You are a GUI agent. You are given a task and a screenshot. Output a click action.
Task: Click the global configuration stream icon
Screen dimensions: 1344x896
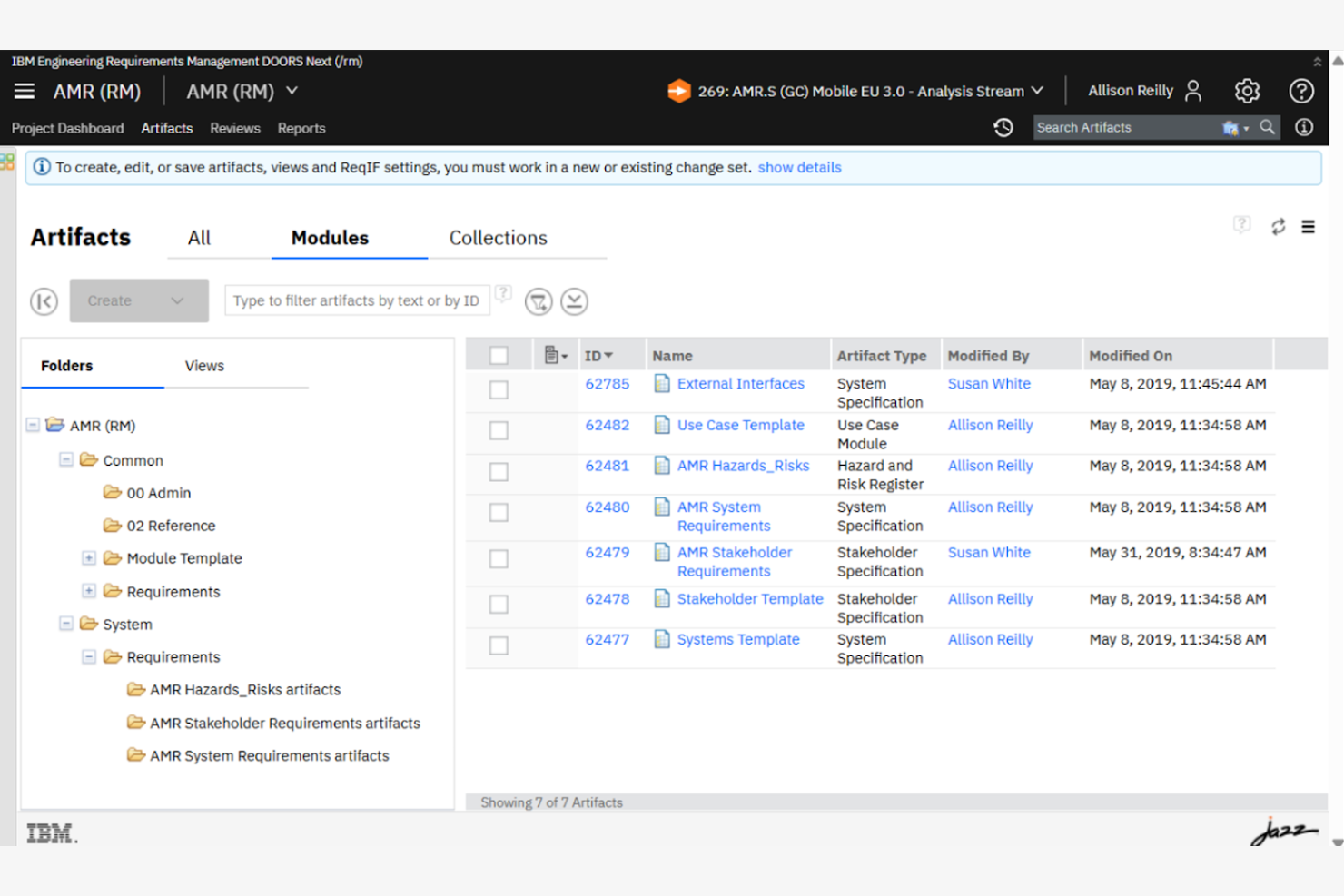pyautogui.click(x=678, y=91)
